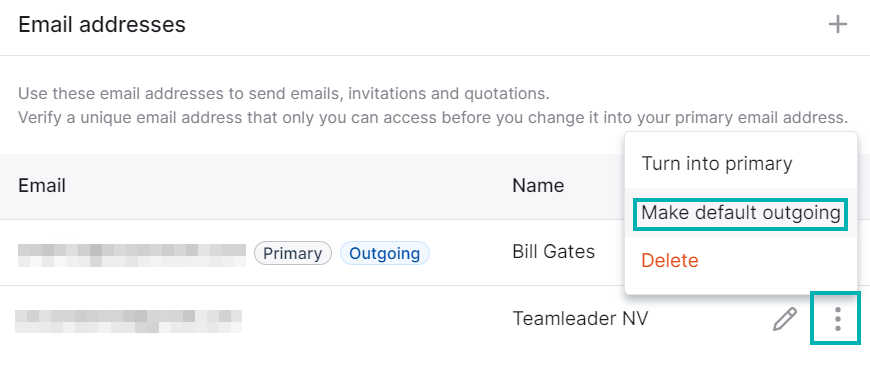Delete the email via red Delete option
This screenshot has height=367, width=870.
[670, 260]
